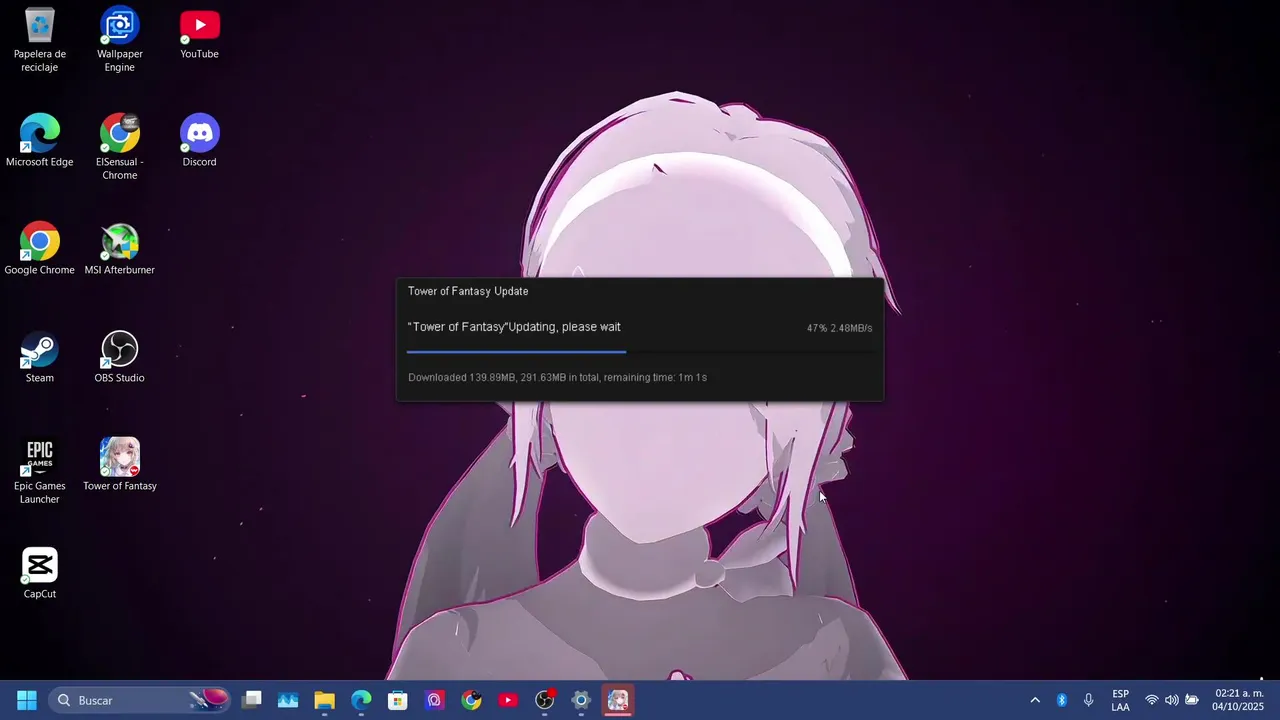The image size is (1280, 720).
Task: Switch to OBS Studio in the taskbar
Action: tap(545, 700)
